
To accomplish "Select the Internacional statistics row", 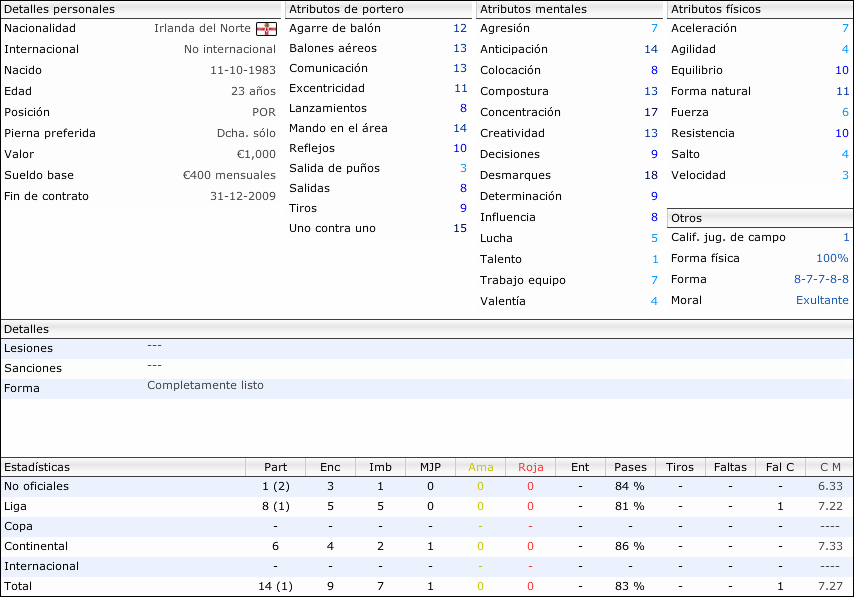I will click(x=427, y=566).
